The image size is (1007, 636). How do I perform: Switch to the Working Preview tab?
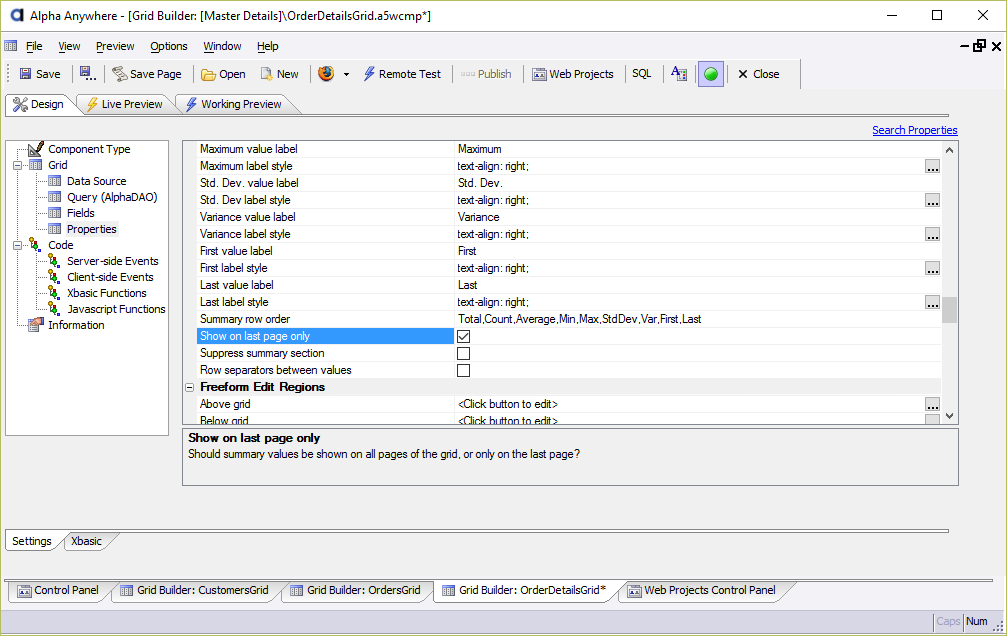click(x=234, y=104)
